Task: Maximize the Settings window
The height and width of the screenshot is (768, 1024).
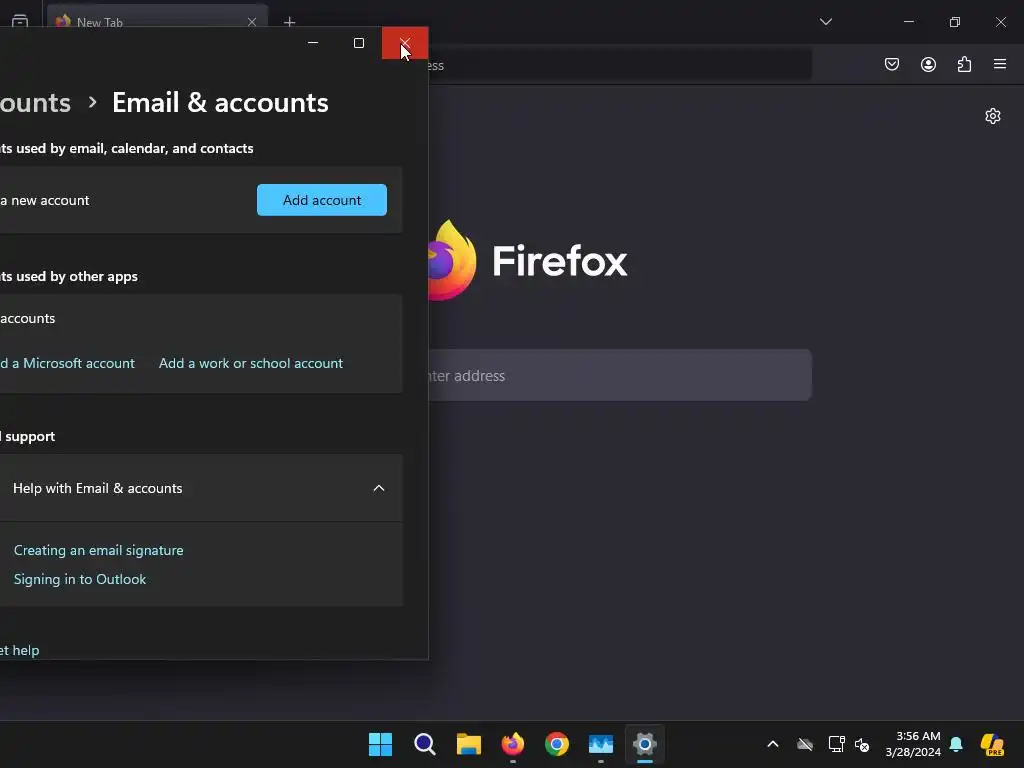Action: point(359,43)
